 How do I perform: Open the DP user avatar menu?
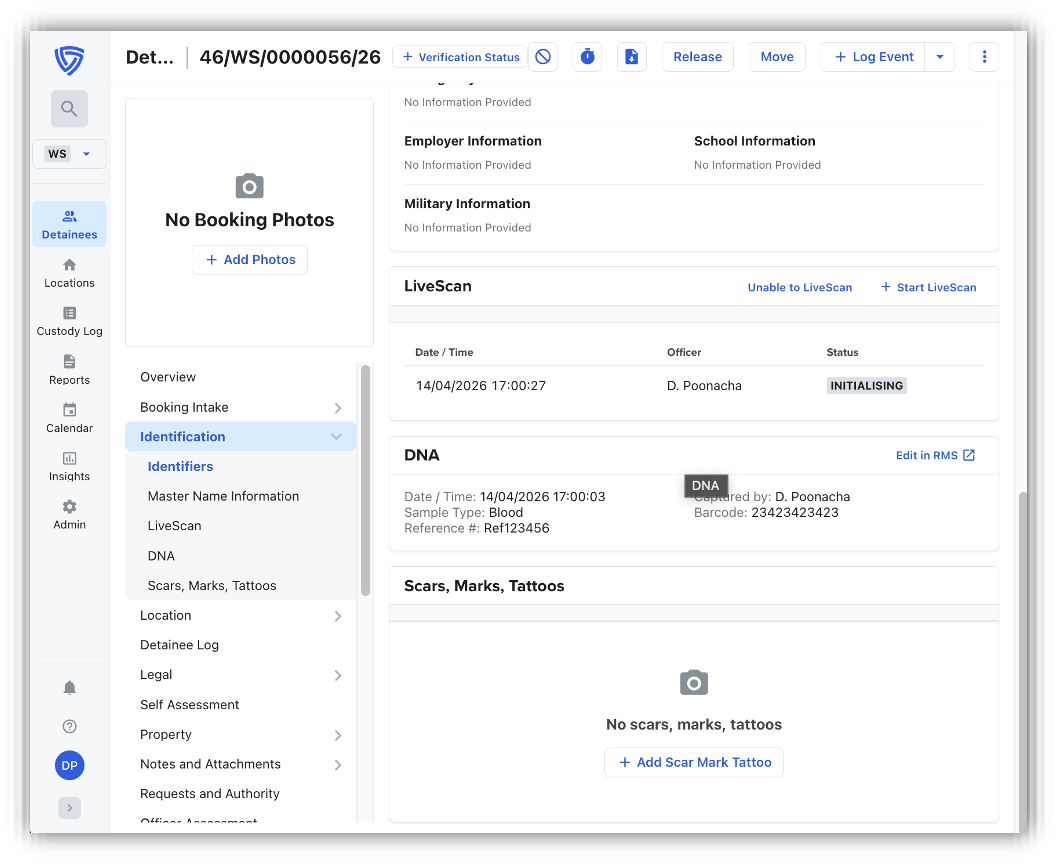coord(69,765)
